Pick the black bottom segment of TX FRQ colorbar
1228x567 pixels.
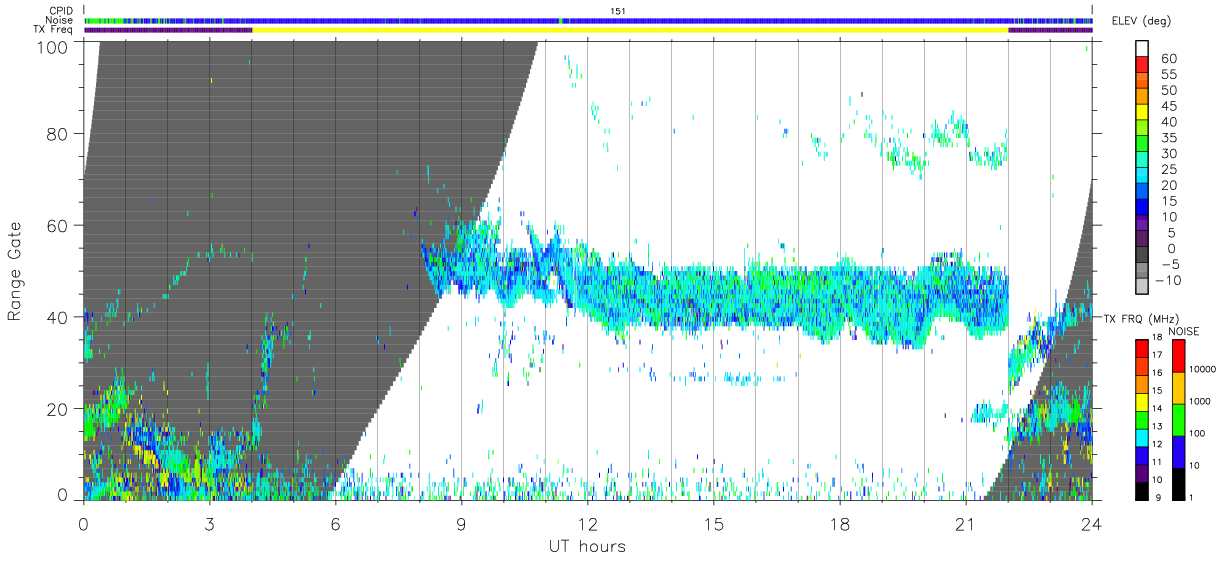coord(1142,491)
